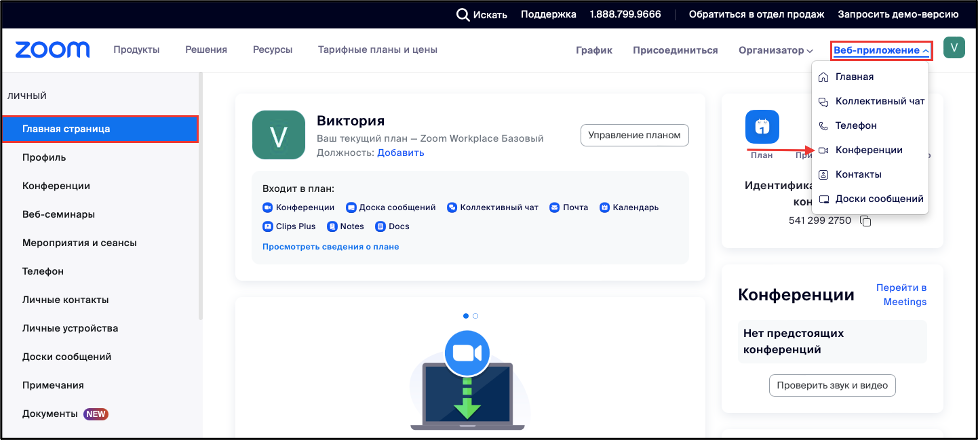
Task: Click the Zoom logo
Action: pyautogui.click(x=52, y=50)
